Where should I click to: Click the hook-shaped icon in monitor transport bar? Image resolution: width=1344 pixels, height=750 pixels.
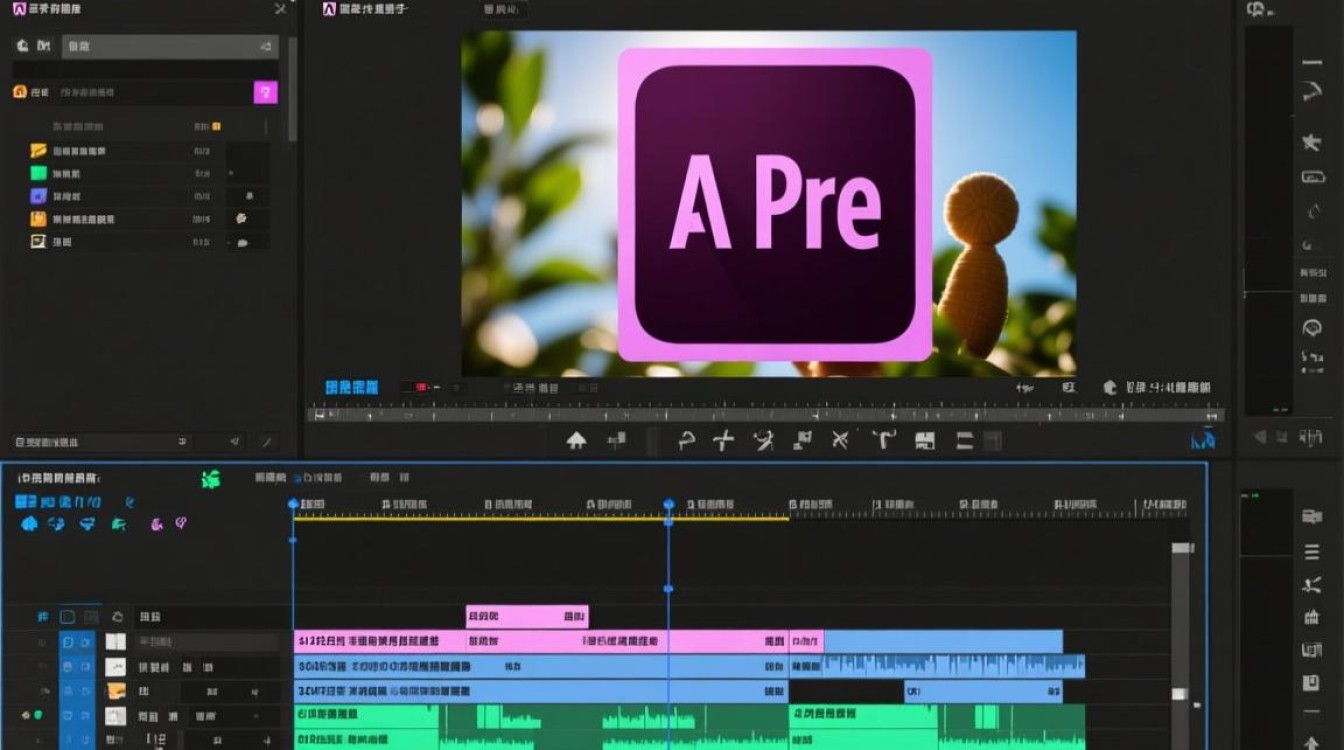point(687,440)
